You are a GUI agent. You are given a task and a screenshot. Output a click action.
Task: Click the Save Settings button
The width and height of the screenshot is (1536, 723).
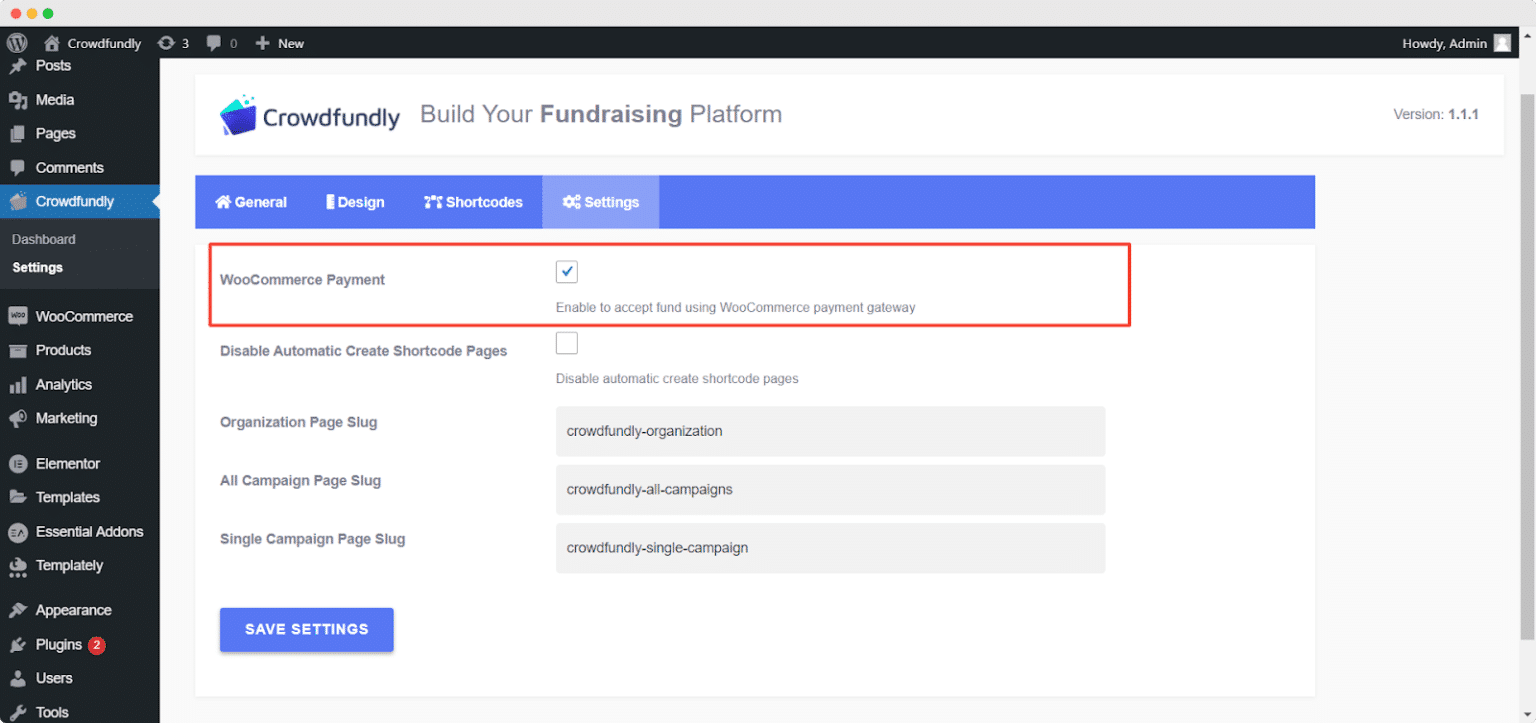click(307, 630)
